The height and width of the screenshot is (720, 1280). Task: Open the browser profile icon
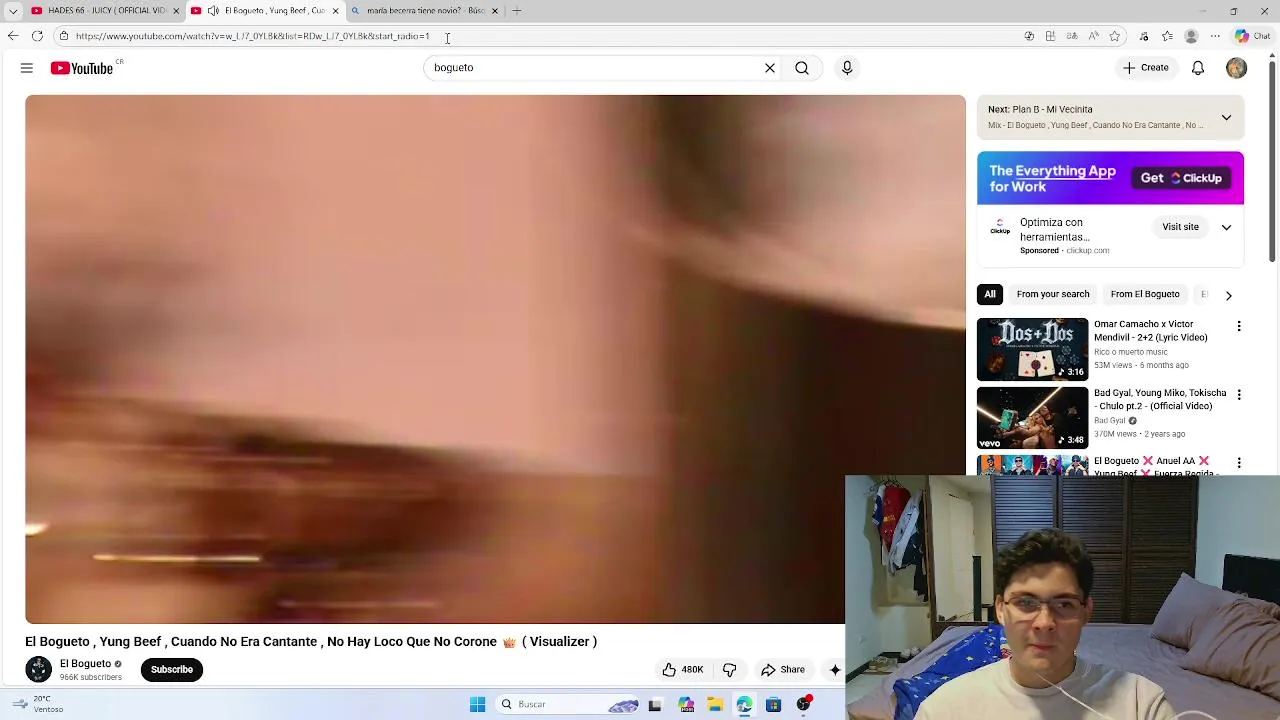1191,36
